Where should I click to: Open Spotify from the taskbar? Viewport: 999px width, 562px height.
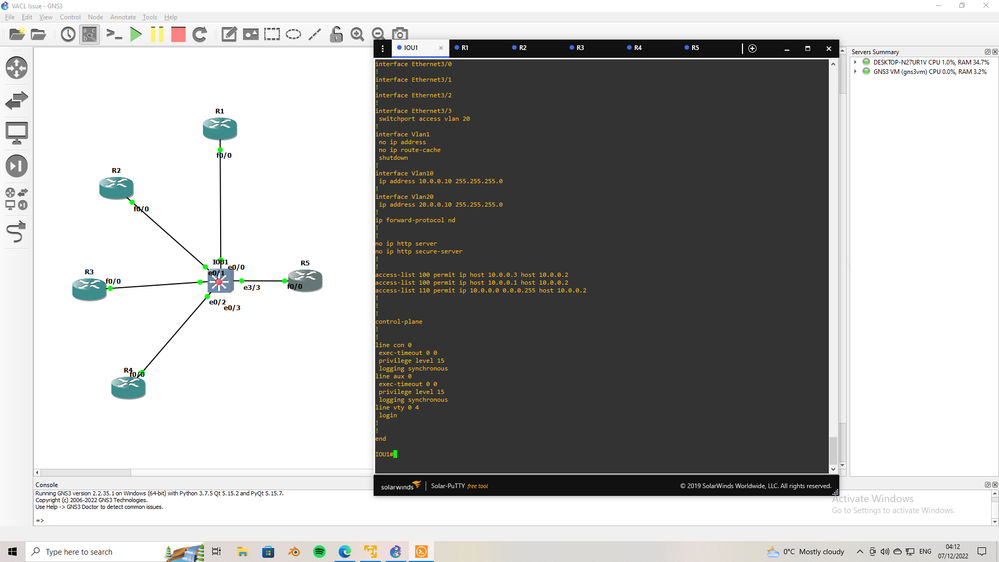tap(319, 552)
